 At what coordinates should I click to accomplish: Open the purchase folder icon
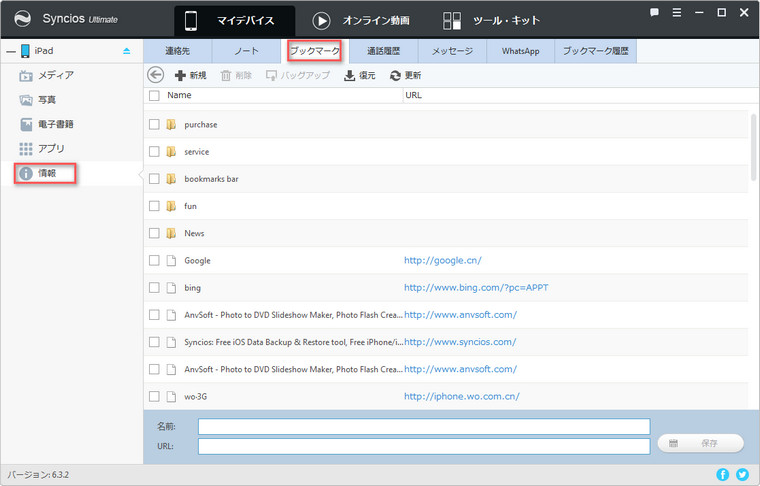[x=171, y=125]
